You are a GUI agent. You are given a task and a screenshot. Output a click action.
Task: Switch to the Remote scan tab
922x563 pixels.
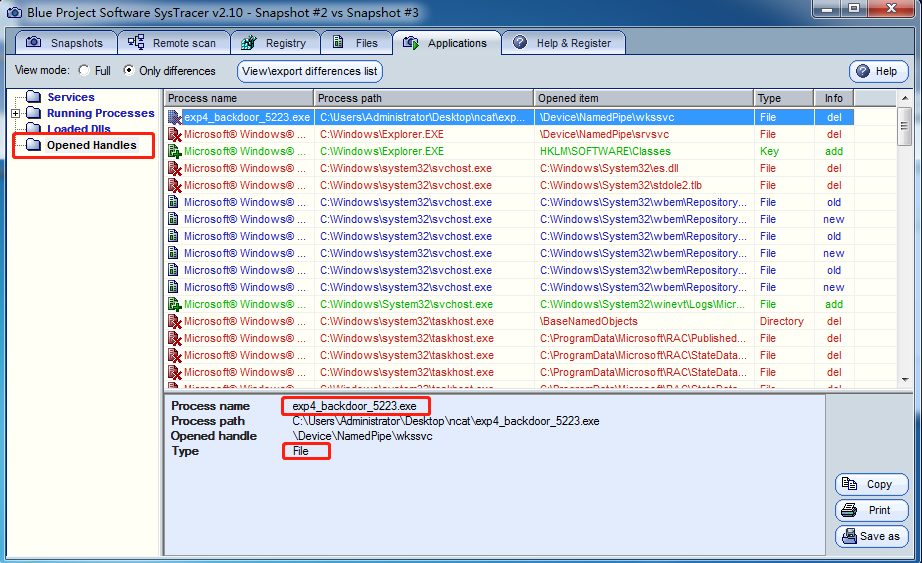tap(173, 43)
